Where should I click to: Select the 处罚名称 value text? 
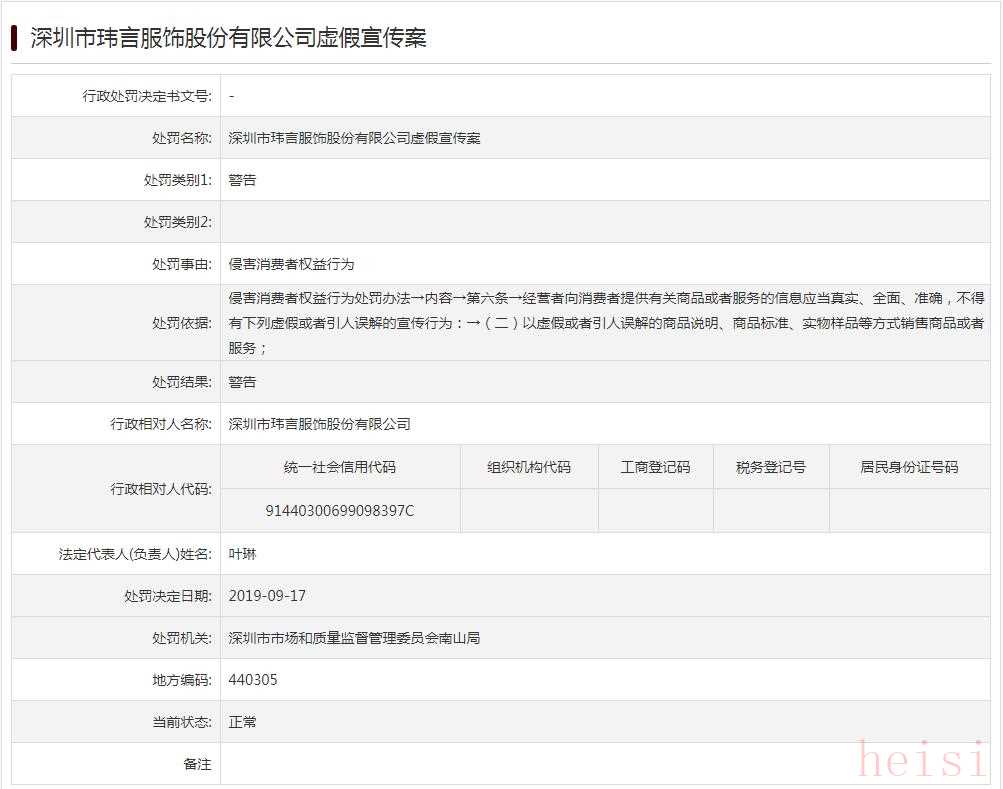pyautogui.click(x=354, y=138)
